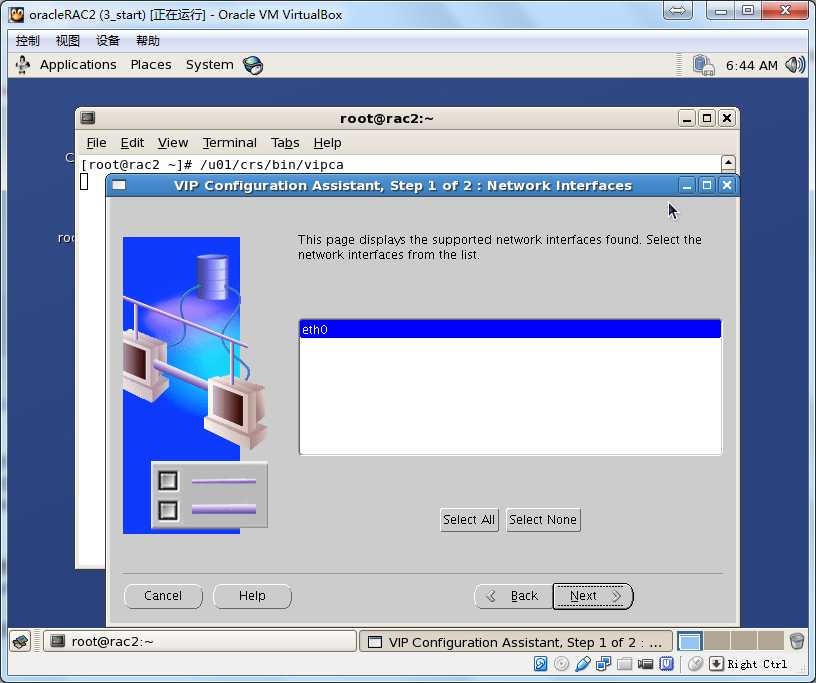Minimize the Oracle VM VirtualBox window
Screen dimensions: 816x683
pyautogui.click(x=721, y=10)
